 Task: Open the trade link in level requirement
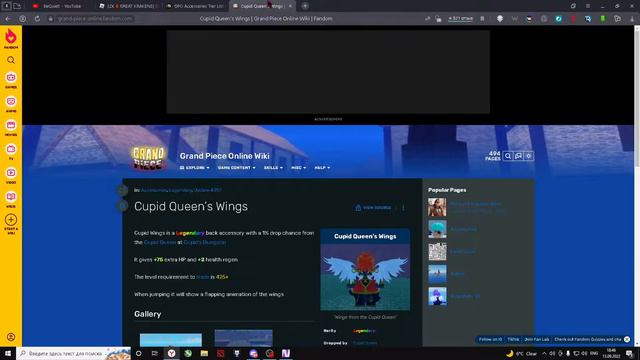coord(202,277)
